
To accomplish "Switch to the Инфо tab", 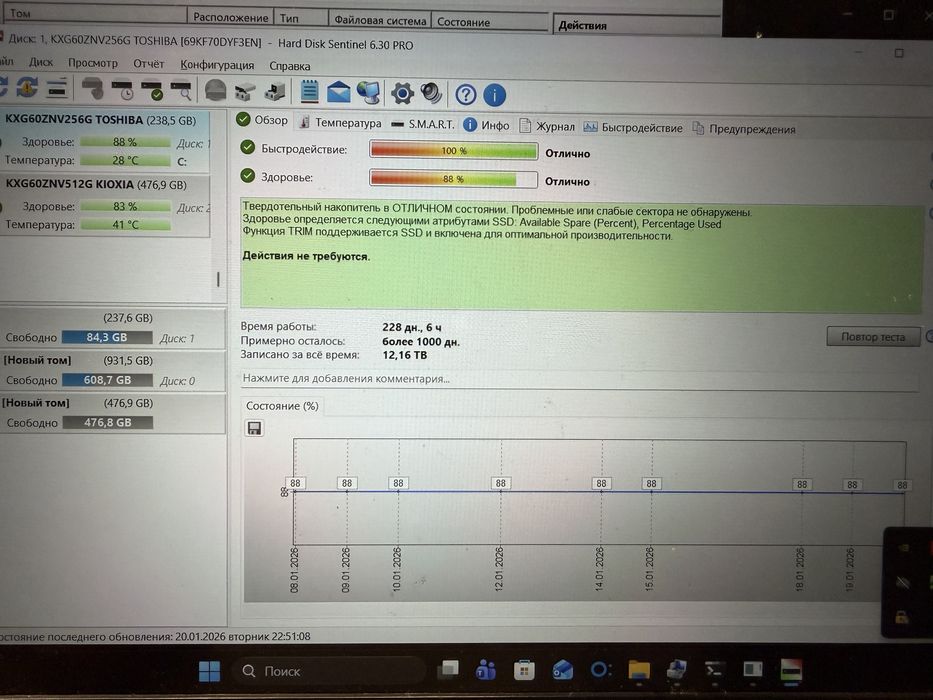I will [x=487, y=125].
